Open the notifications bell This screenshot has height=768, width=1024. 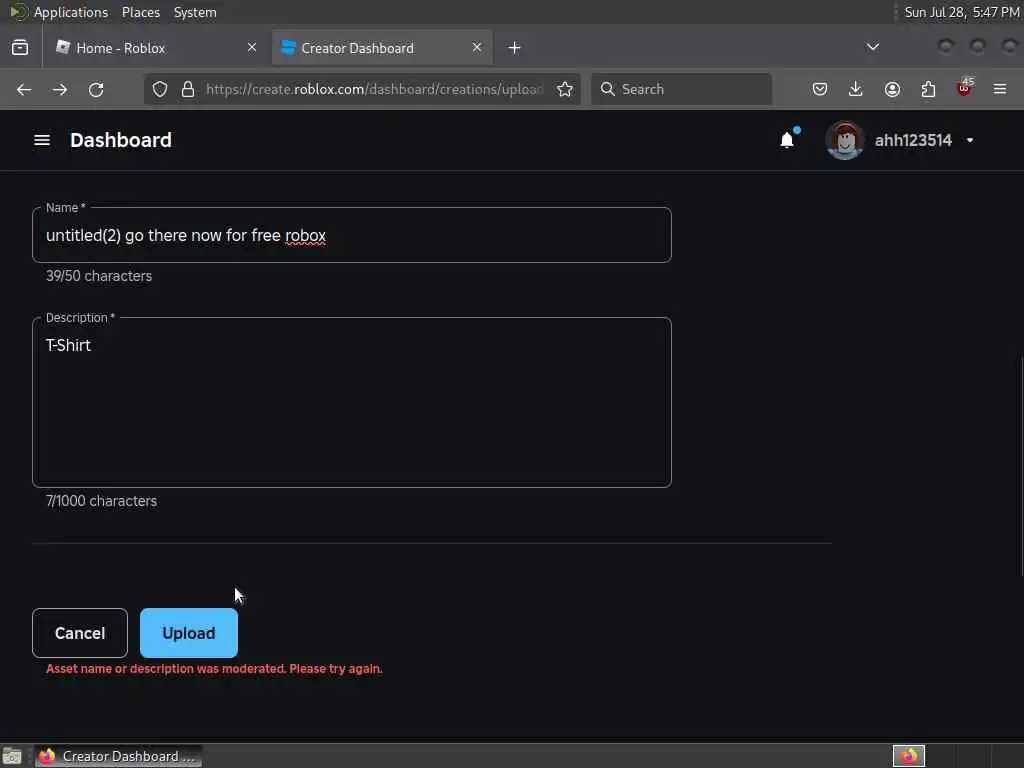[788, 140]
